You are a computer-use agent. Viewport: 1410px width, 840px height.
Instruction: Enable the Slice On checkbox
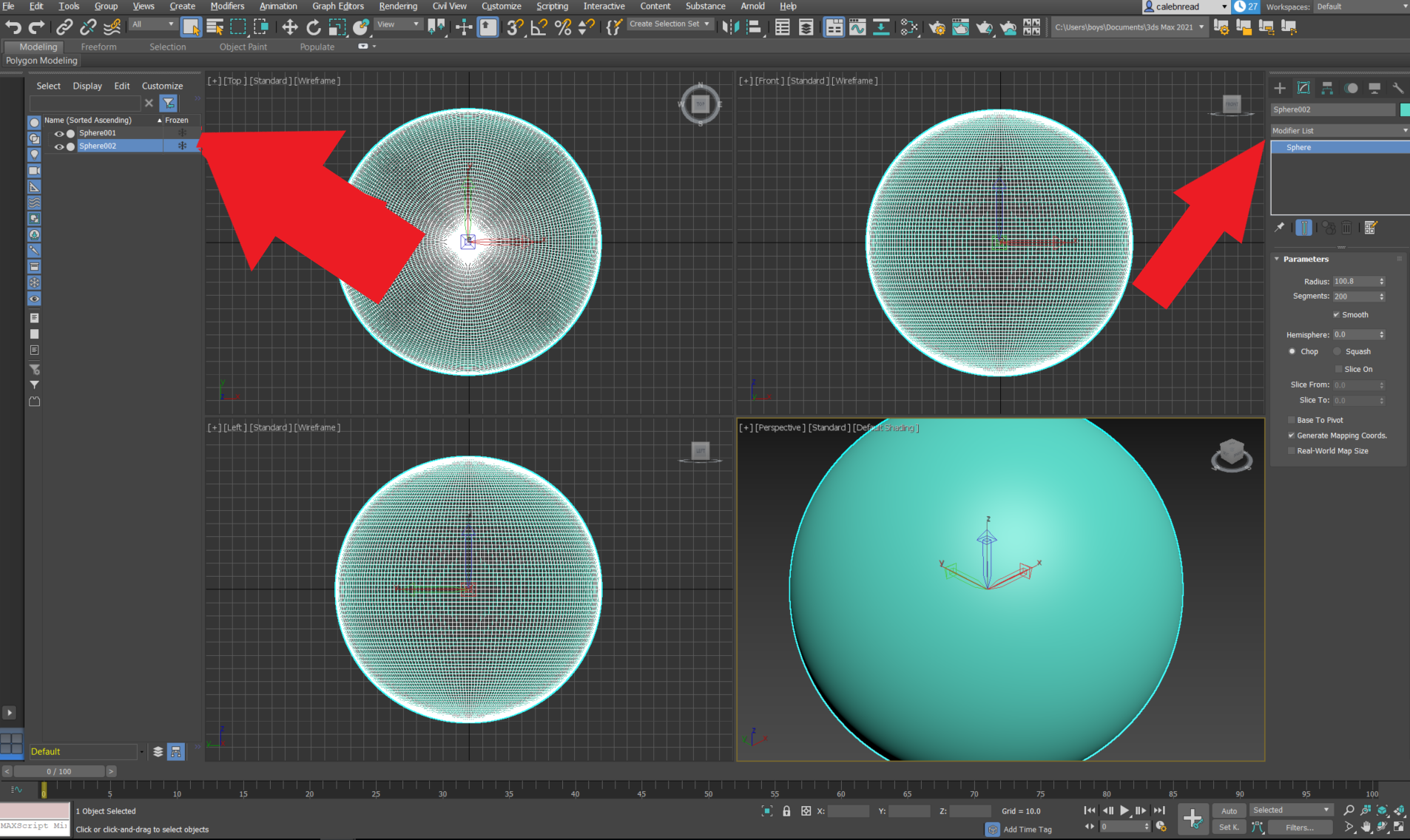1339,370
